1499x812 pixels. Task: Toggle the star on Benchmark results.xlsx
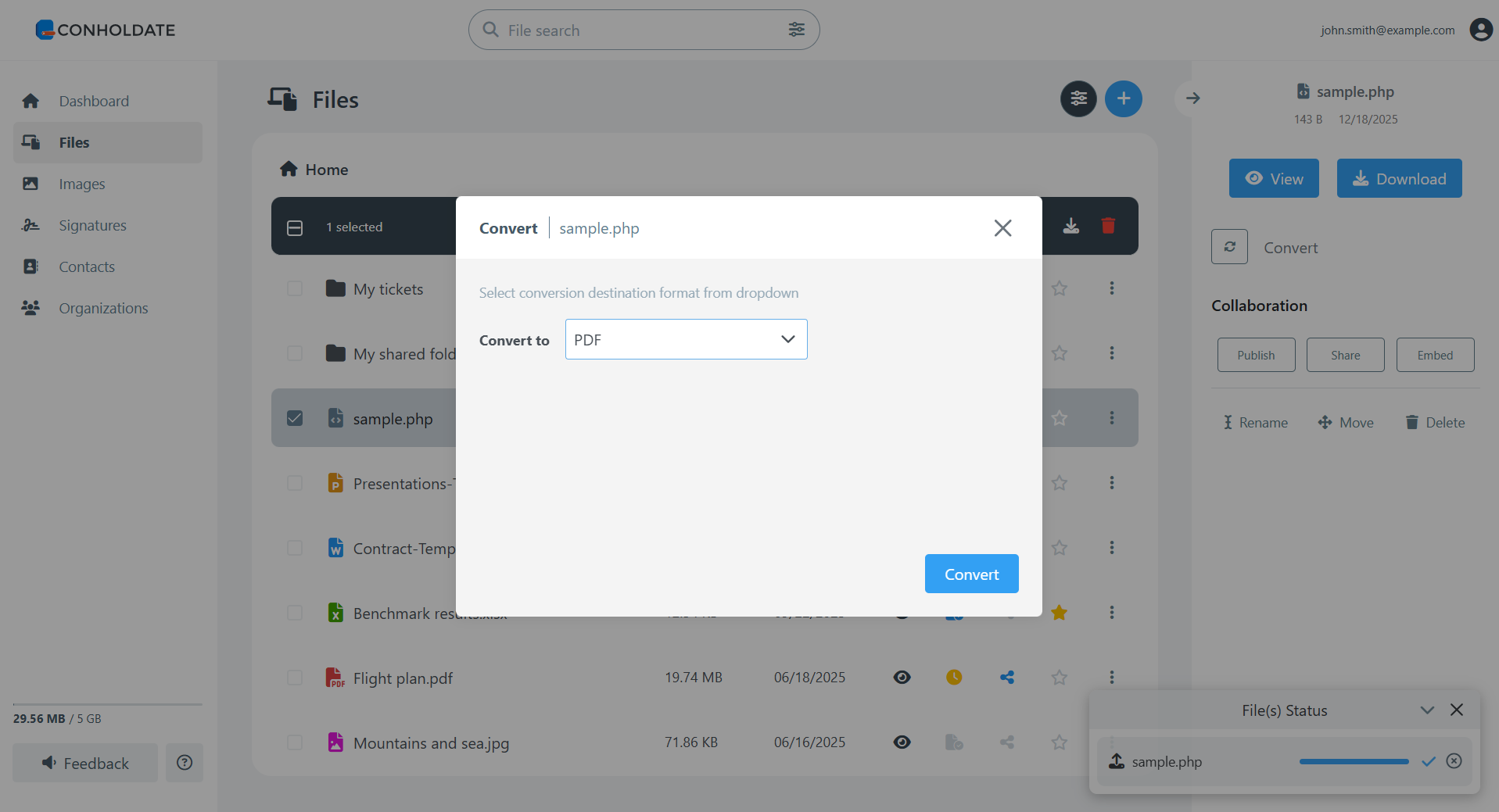point(1059,613)
